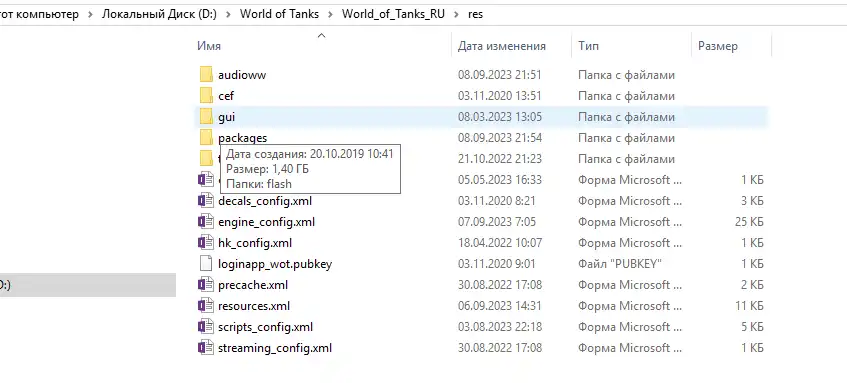The image size is (847, 383).
Task: Select hk_config.xml file name
Action: pos(255,243)
